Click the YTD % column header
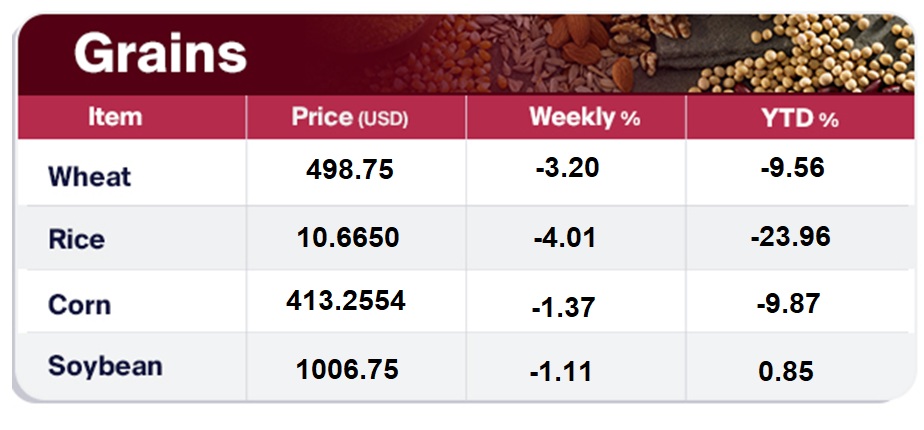Screen dimensions: 924x430 [799, 117]
